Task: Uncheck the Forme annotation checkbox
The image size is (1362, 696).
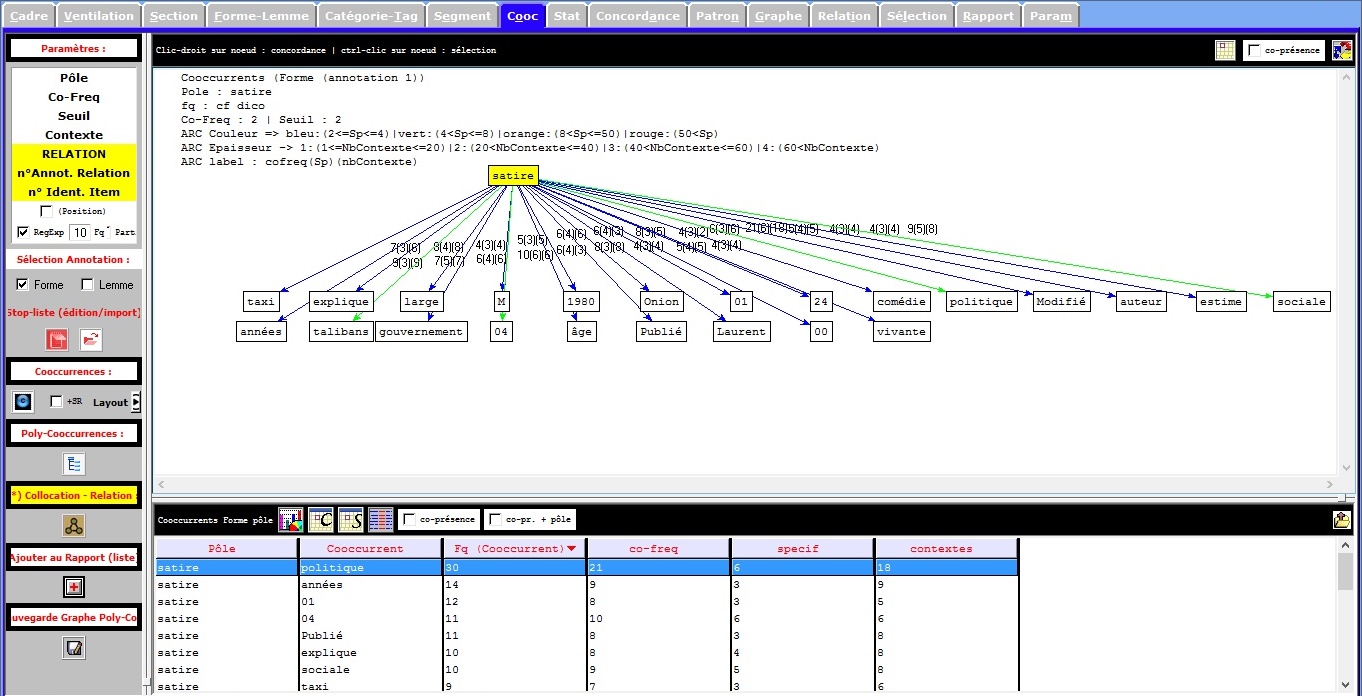Action: click(x=23, y=284)
